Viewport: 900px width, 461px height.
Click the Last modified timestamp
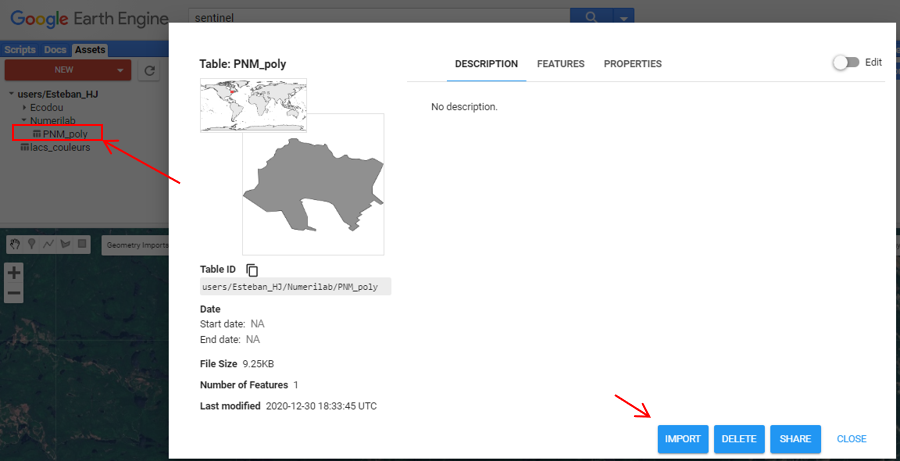pyautogui.click(x=321, y=406)
